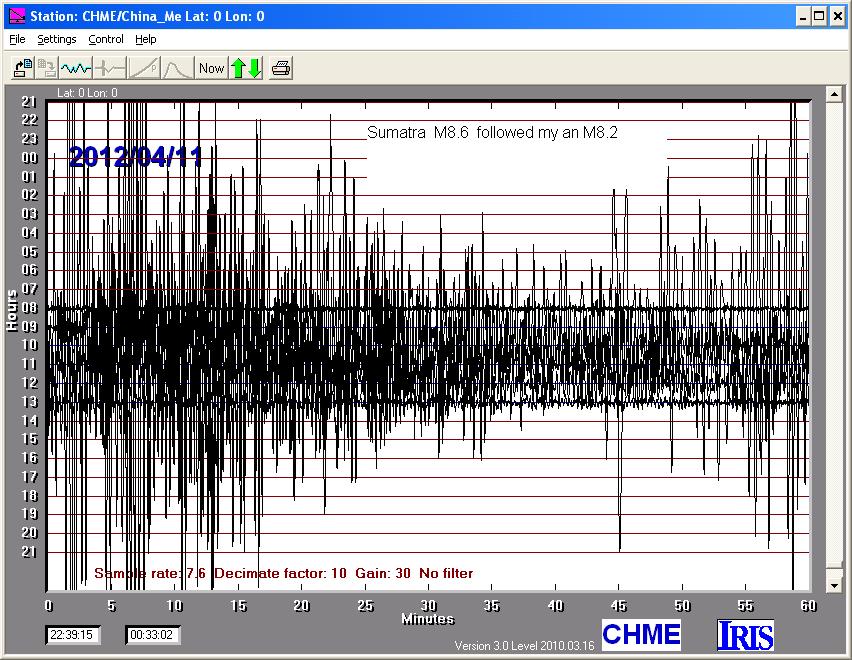Click the event pick toolbar icon
Image resolution: width=852 pixels, height=660 pixels.
[109, 68]
